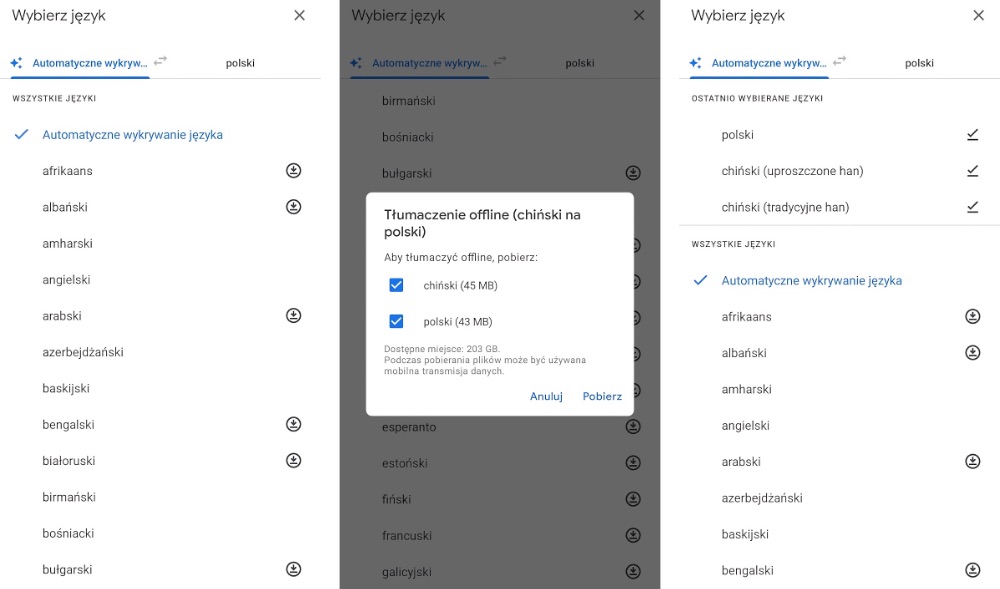Tap downloaded icon beside chiński (tradycyjne han)
The width and height of the screenshot is (1000, 589).
pyautogui.click(x=972, y=207)
